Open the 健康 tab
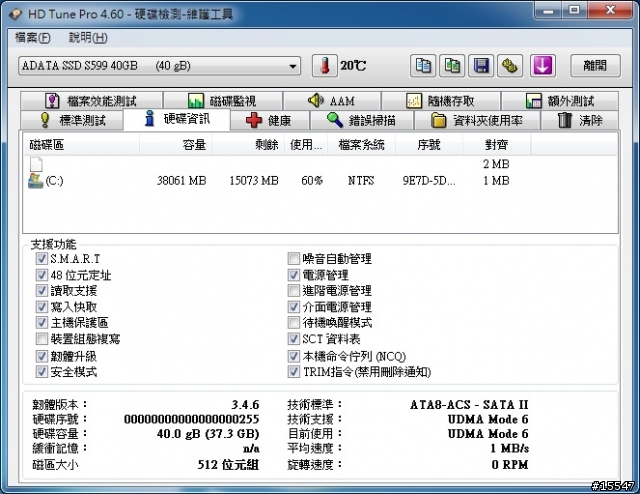Viewport: 640px width, 494px height. [x=269, y=120]
